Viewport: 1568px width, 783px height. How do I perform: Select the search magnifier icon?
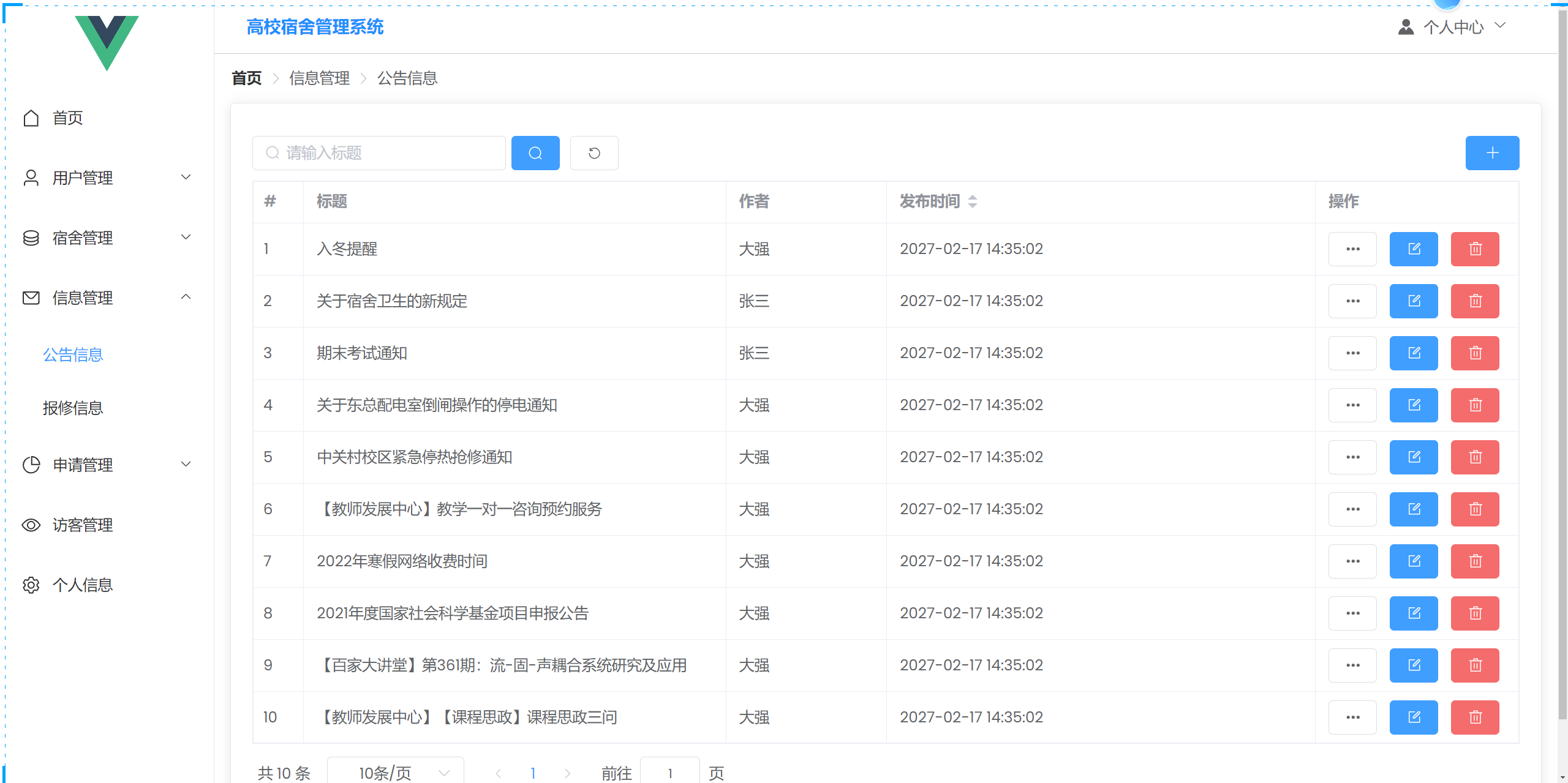point(535,153)
